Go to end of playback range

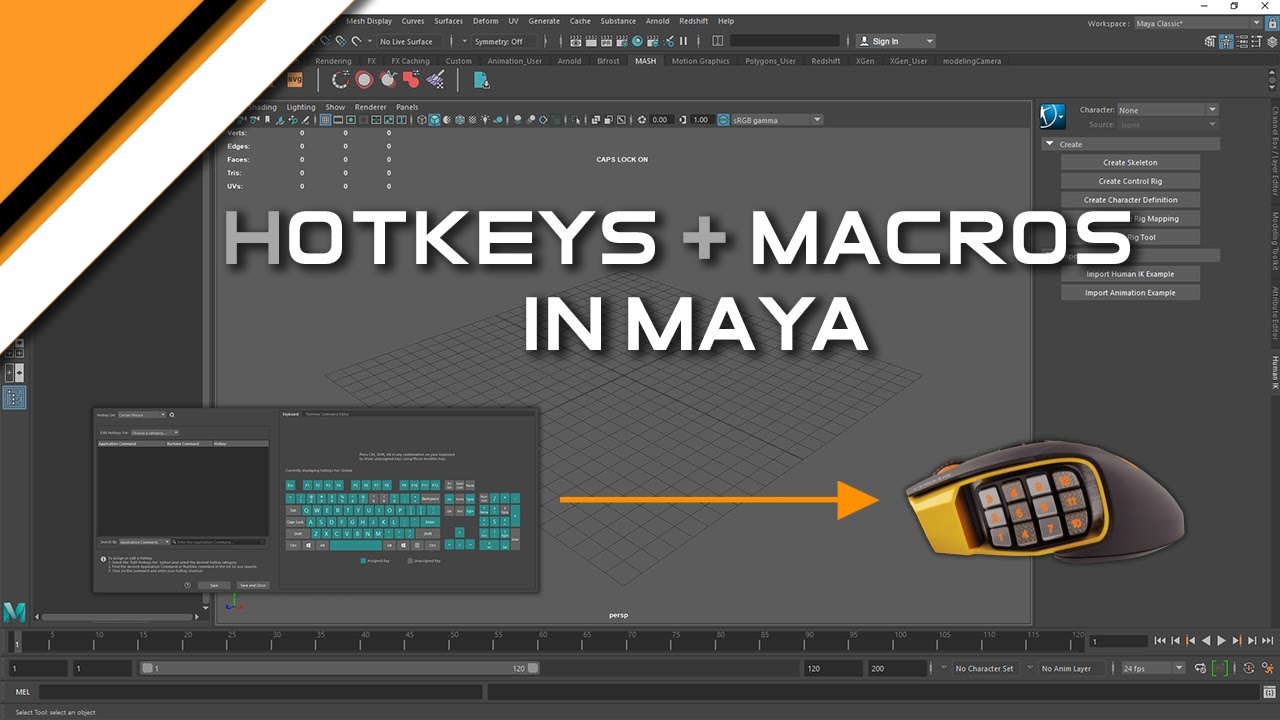click(1268, 641)
